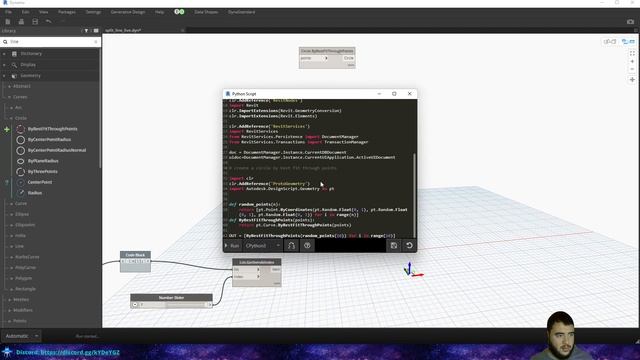Click the Code Block node header
The height and width of the screenshot is (360, 640).
[x=136, y=255]
